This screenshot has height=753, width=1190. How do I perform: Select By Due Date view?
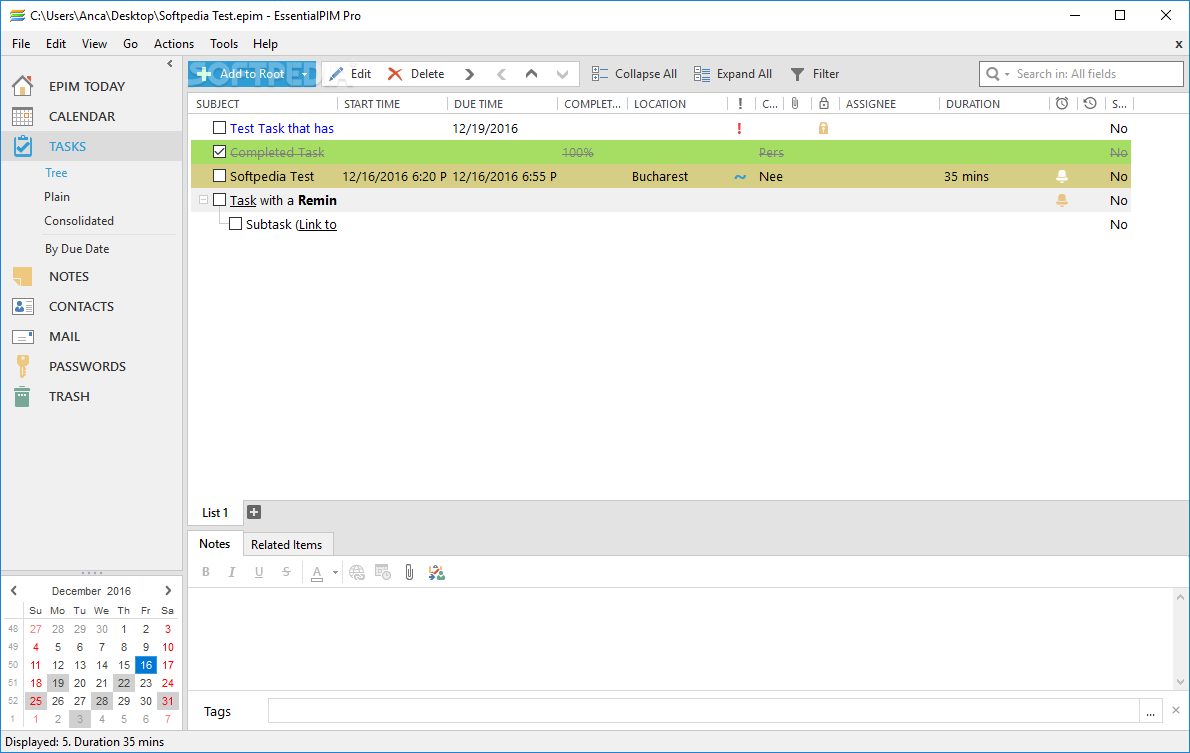77,249
